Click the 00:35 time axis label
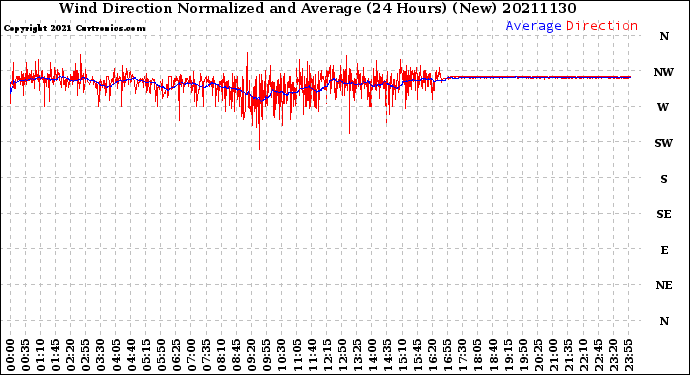Viewport: 690px width, 375px height. pos(26,355)
